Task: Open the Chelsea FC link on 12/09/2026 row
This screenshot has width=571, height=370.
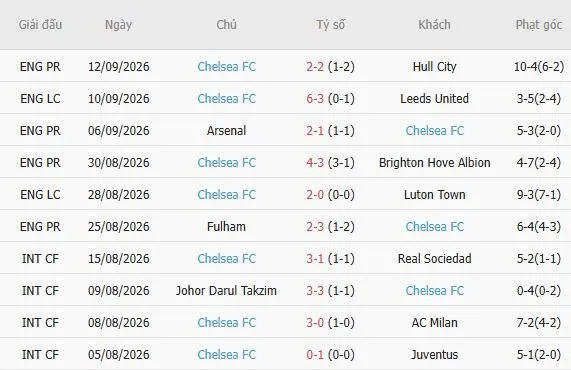Action: tap(227, 67)
